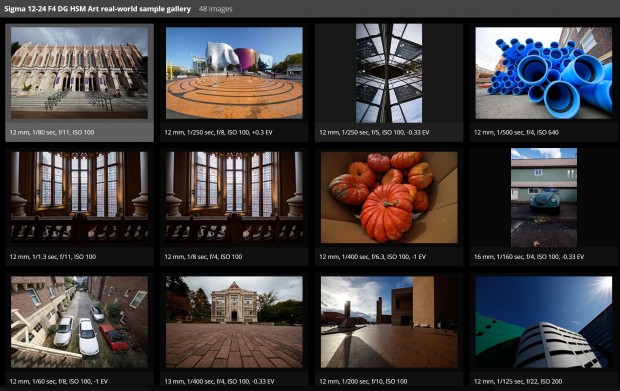Open the blue Volkswagen Beetle thumbnail
The image size is (620, 391).
pos(544,197)
